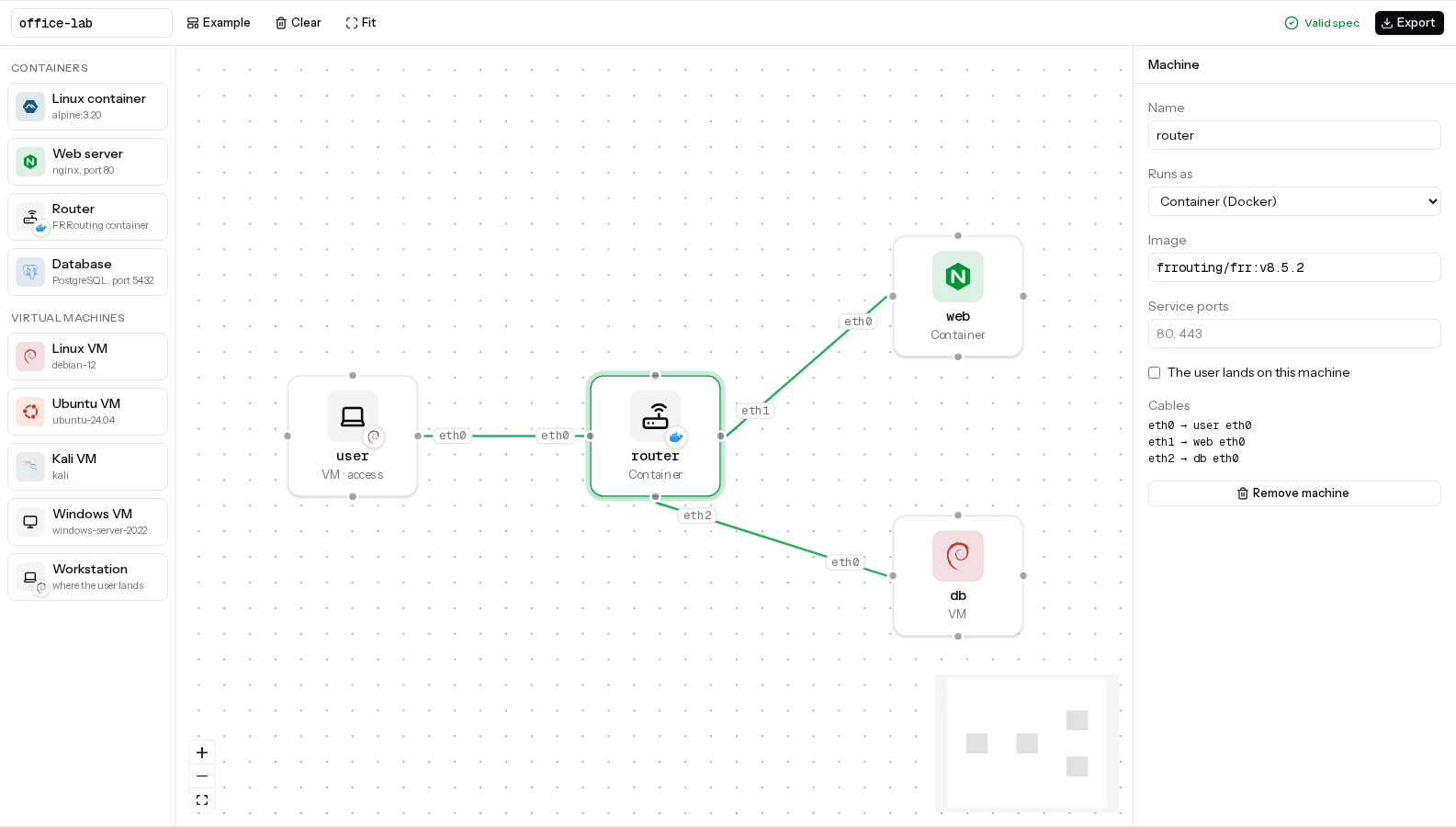Click the fit-view control below zoom buttons

(202, 800)
